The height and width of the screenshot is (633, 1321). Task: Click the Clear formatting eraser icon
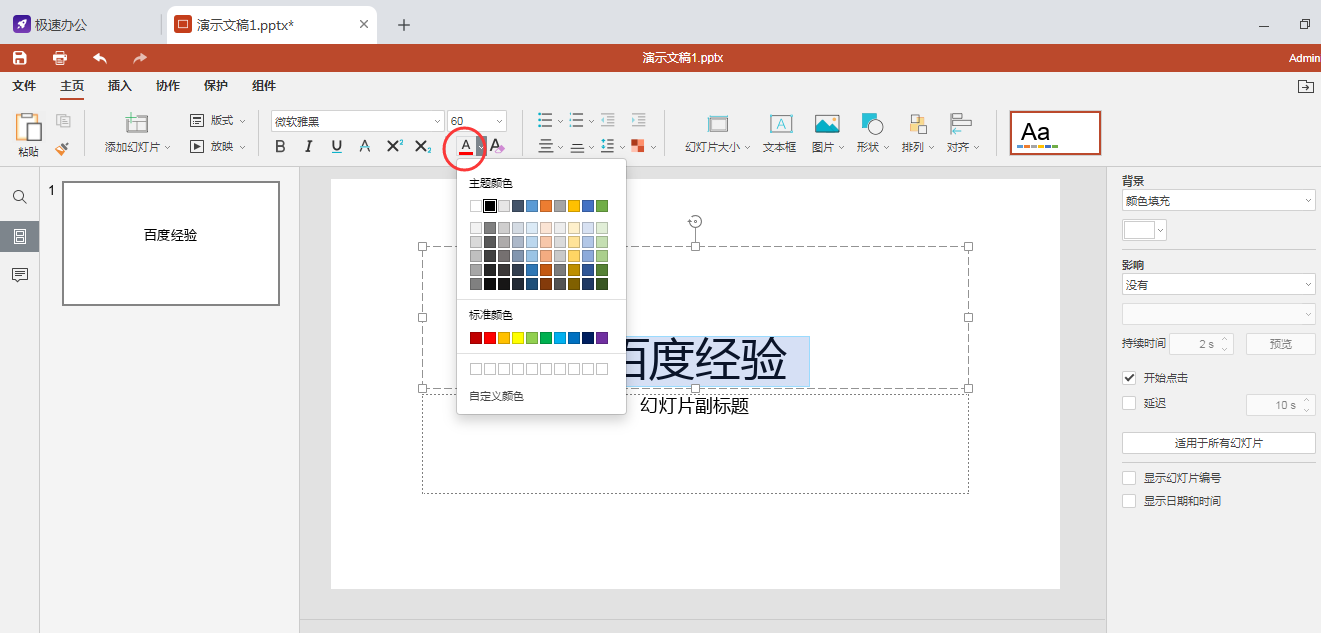pyautogui.click(x=497, y=147)
